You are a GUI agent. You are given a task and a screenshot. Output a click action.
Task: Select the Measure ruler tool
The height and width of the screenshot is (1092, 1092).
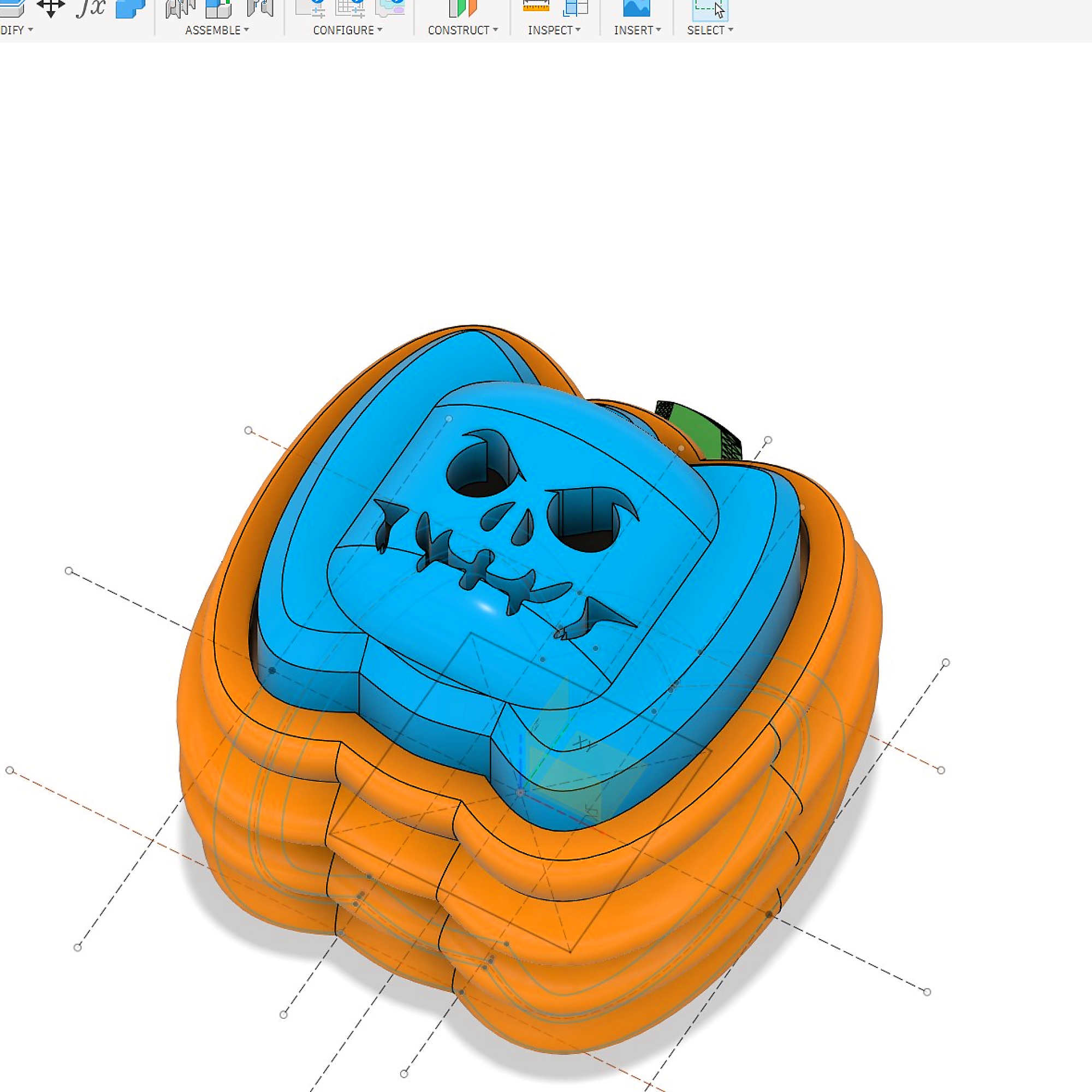coord(536,6)
